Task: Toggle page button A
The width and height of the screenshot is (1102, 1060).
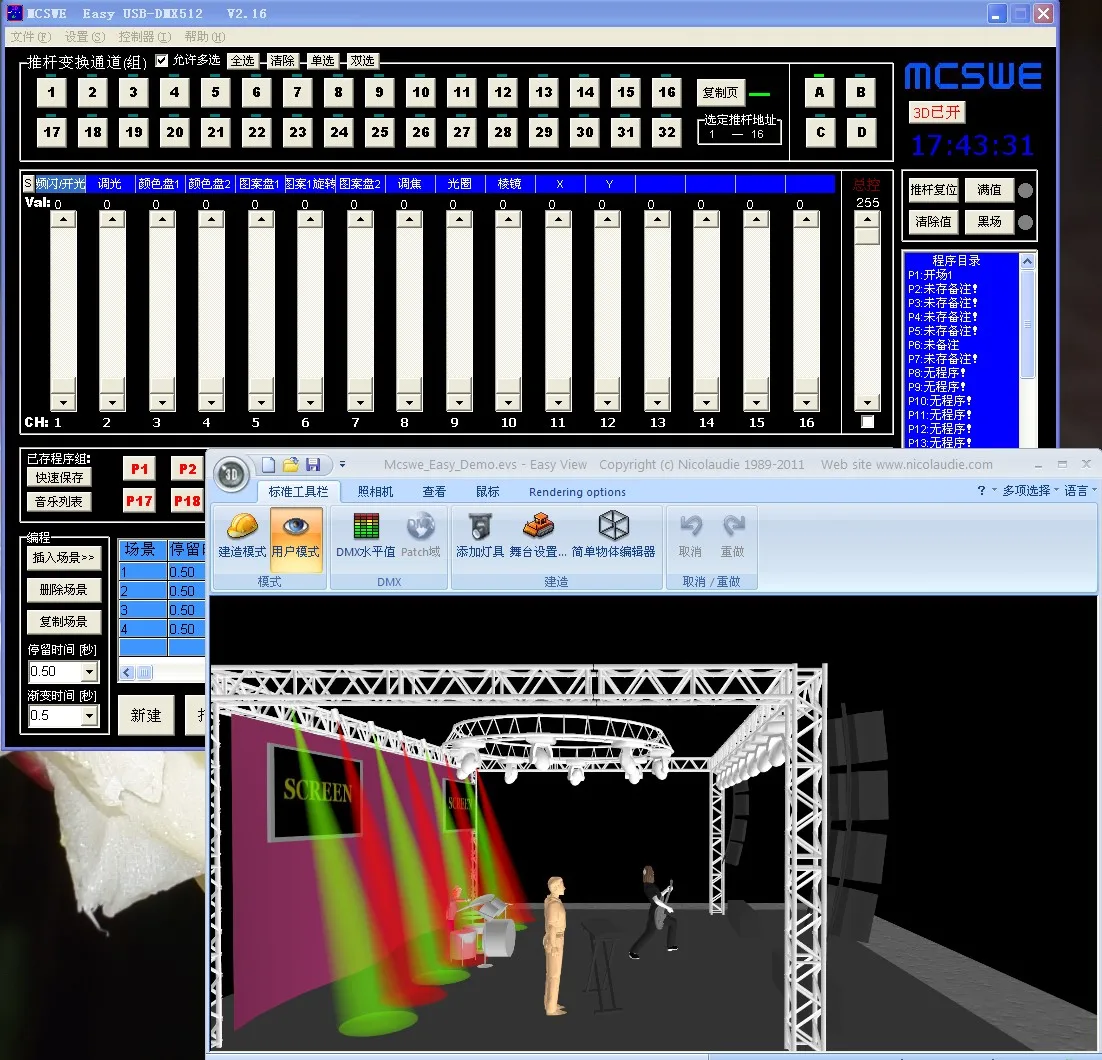Action: click(x=819, y=92)
